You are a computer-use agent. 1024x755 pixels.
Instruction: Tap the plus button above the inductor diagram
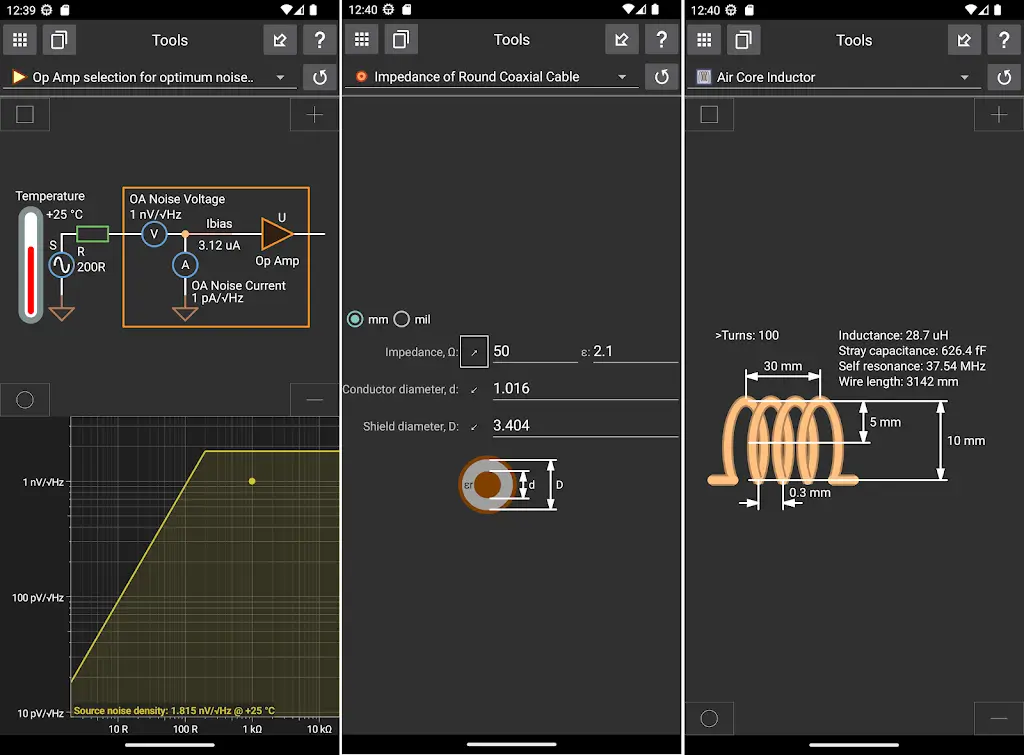point(998,115)
